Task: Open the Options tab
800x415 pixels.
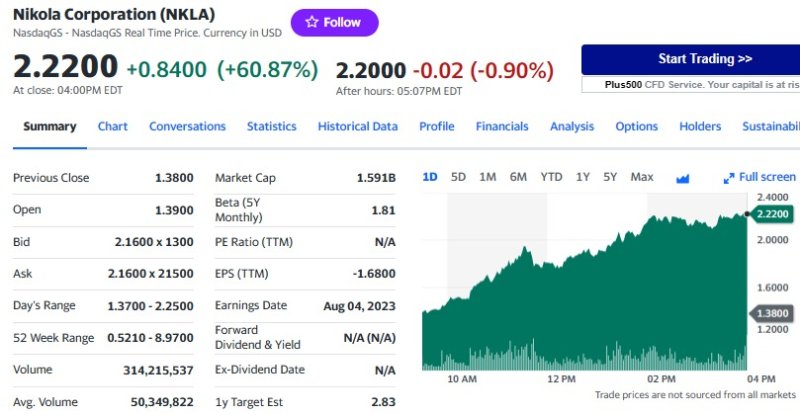Action: tap(636, 127)
